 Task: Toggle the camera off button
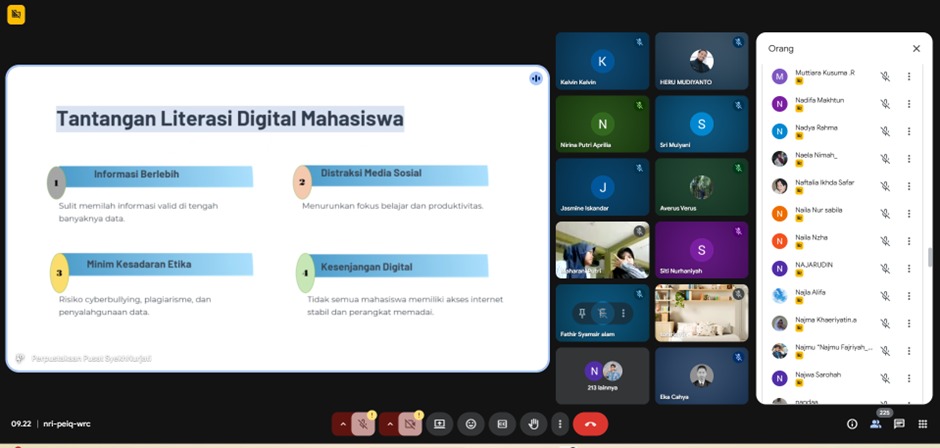click(x=410, y=424)
